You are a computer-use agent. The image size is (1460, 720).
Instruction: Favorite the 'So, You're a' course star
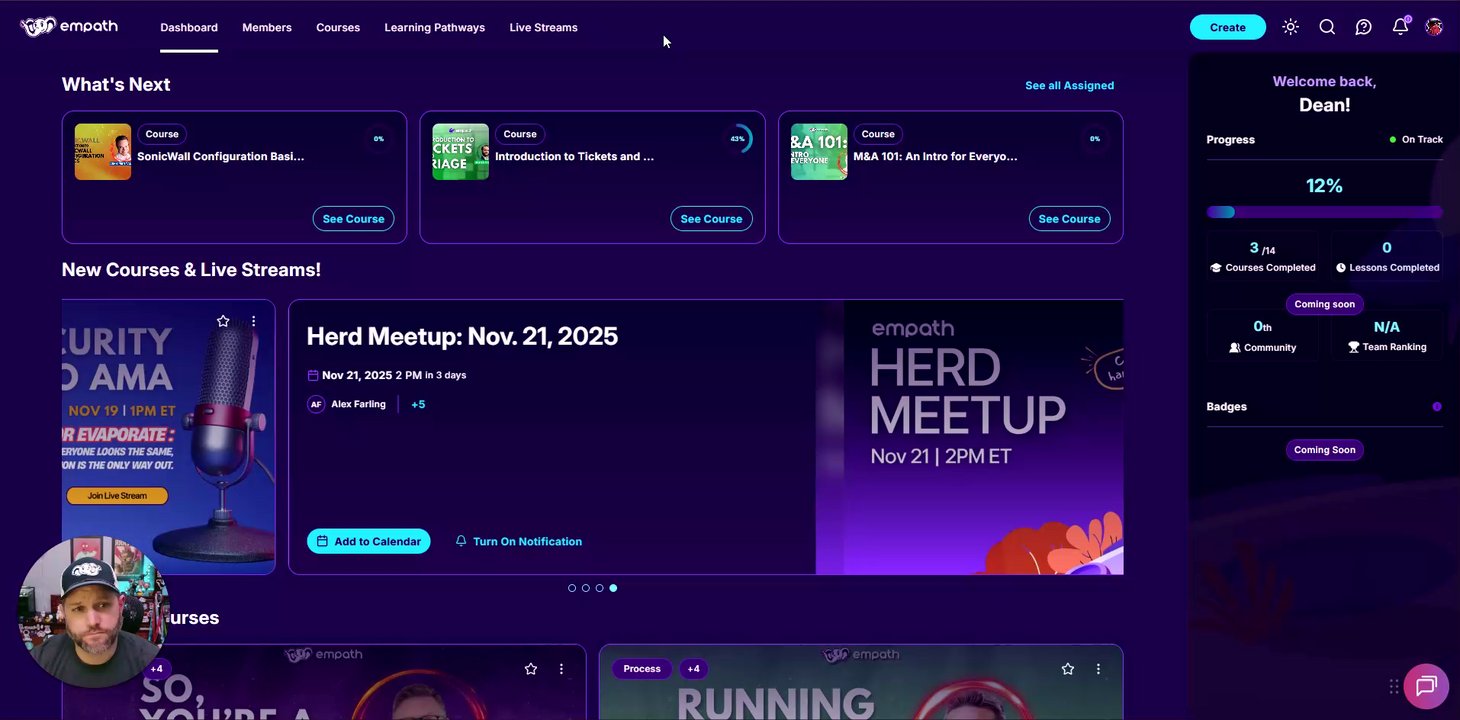[531, 669]
